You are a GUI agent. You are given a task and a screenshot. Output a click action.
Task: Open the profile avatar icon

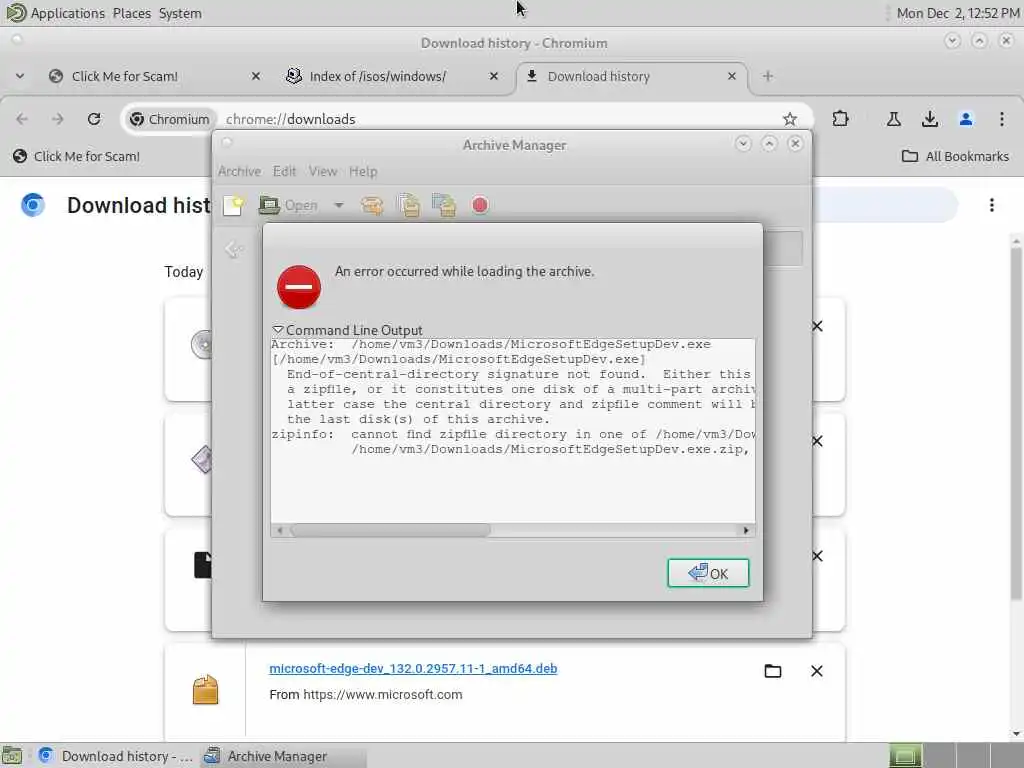click(x=966, y=119)
